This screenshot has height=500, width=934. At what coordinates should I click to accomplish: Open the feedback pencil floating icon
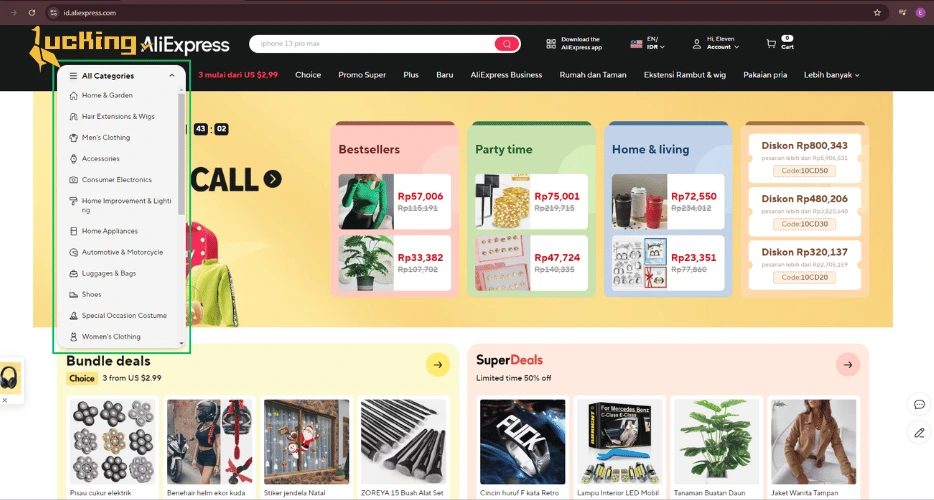(x=919, y=433)
